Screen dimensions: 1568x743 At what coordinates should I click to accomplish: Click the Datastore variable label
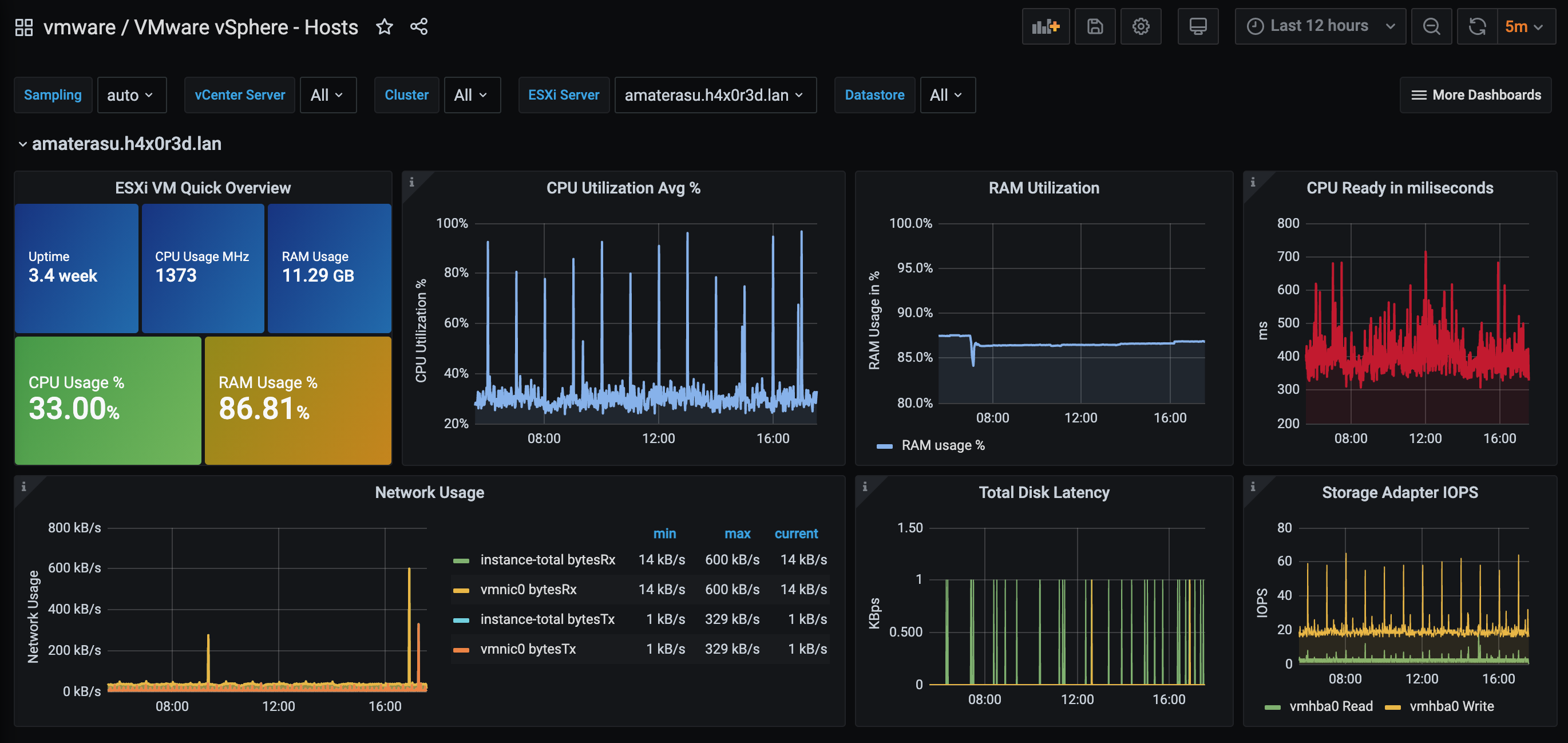click(x=874, y=95)
